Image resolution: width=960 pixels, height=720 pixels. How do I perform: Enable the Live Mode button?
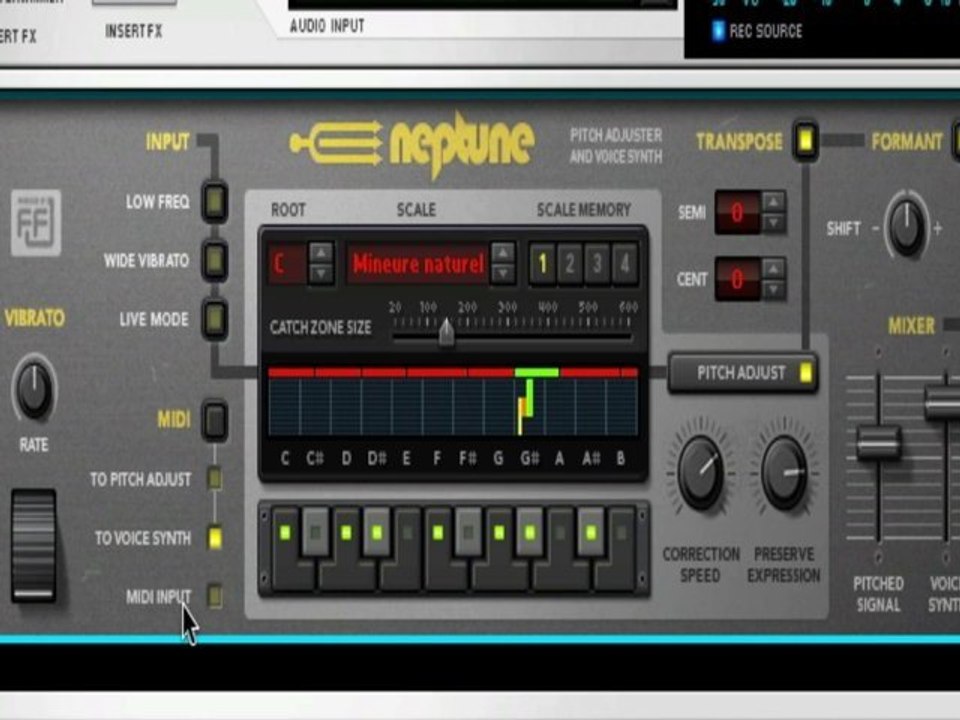pyautogui.click(x=215, y=319)
